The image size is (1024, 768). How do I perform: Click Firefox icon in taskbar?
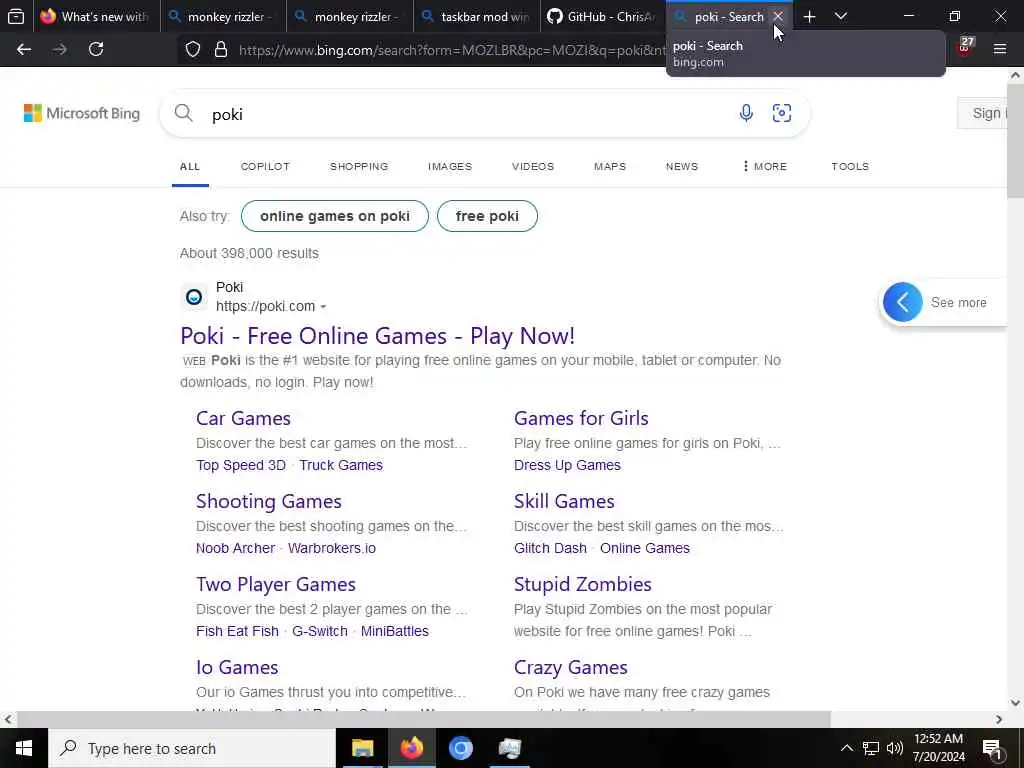[x=411, y=748]
